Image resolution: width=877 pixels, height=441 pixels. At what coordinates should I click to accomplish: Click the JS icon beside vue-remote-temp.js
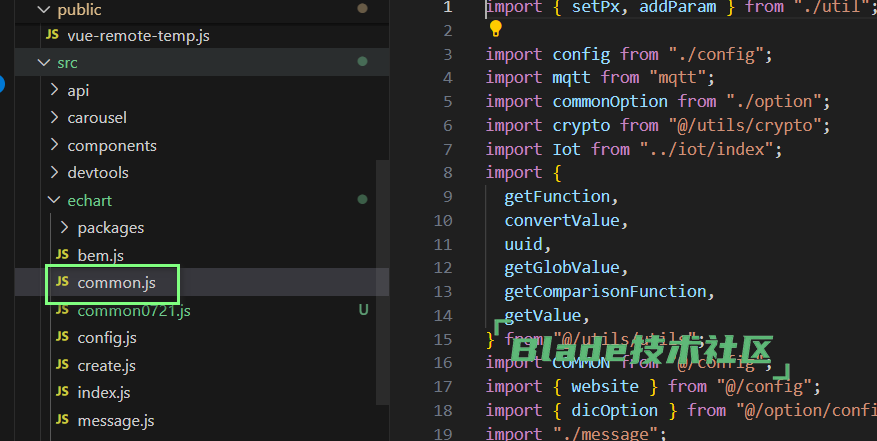pos(53,35)
